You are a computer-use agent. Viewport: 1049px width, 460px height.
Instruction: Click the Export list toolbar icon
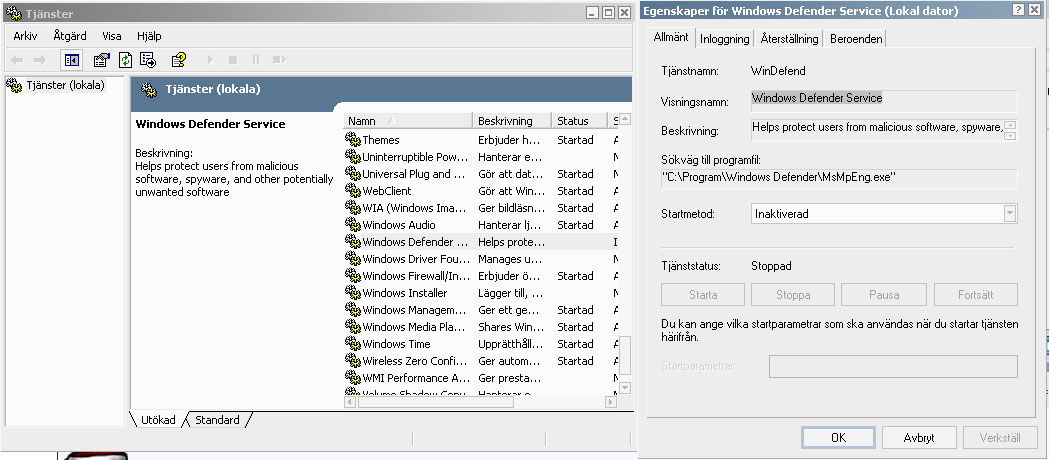(x=148, y=60)
